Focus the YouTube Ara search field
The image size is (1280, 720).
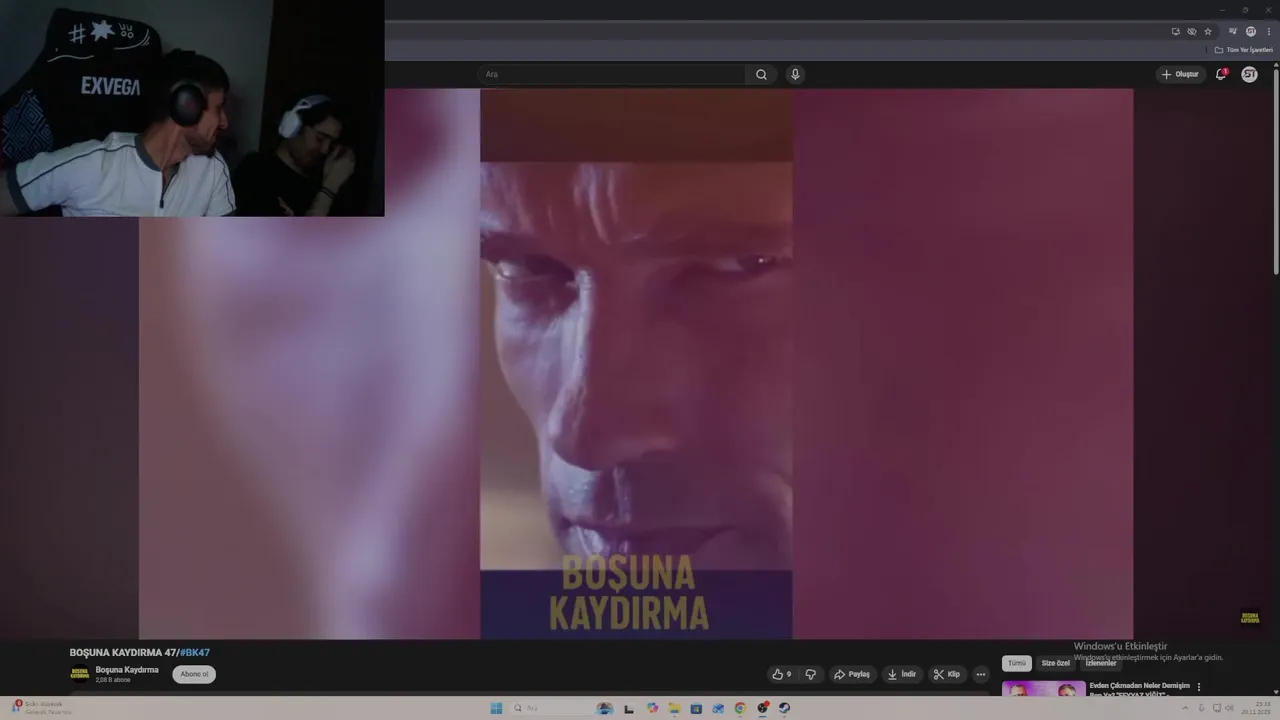612,74
